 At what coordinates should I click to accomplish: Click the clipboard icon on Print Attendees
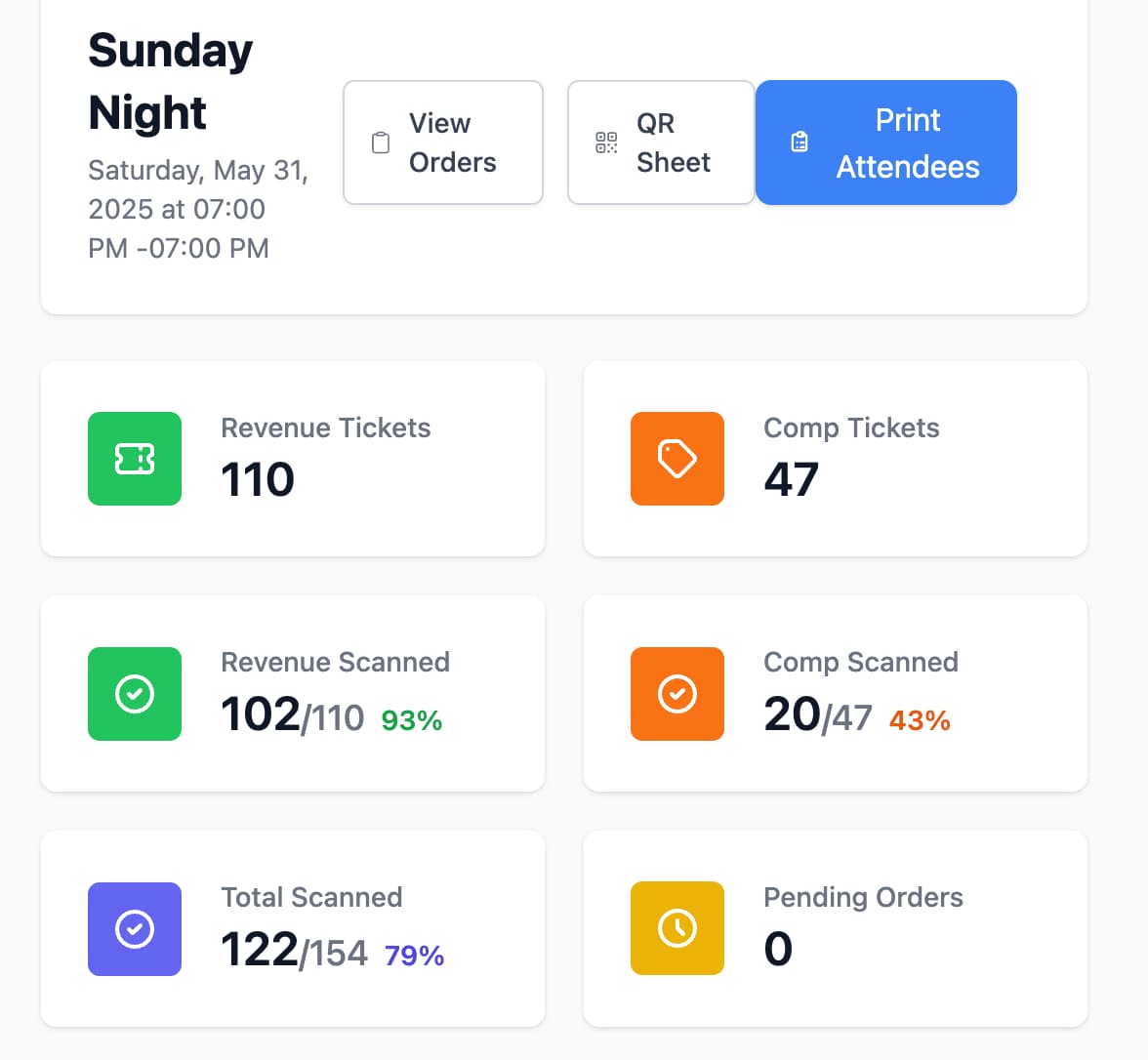point(800,142)
